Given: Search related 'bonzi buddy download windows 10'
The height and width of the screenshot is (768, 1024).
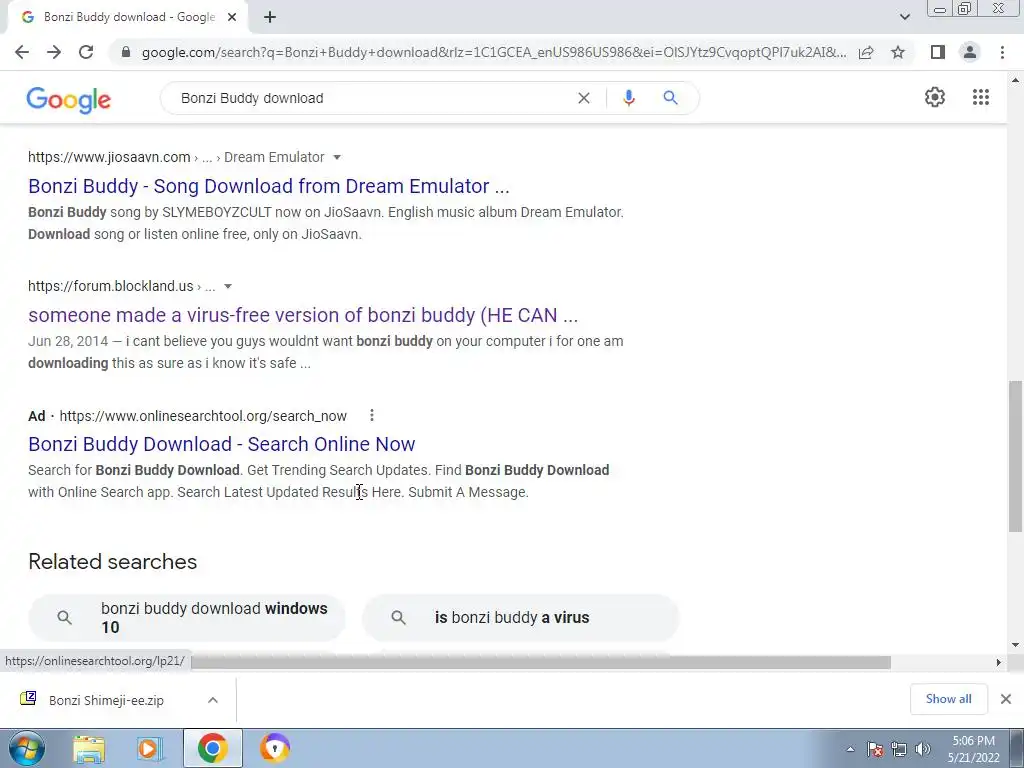Looking at the screenshot, I should pos(187,618).
